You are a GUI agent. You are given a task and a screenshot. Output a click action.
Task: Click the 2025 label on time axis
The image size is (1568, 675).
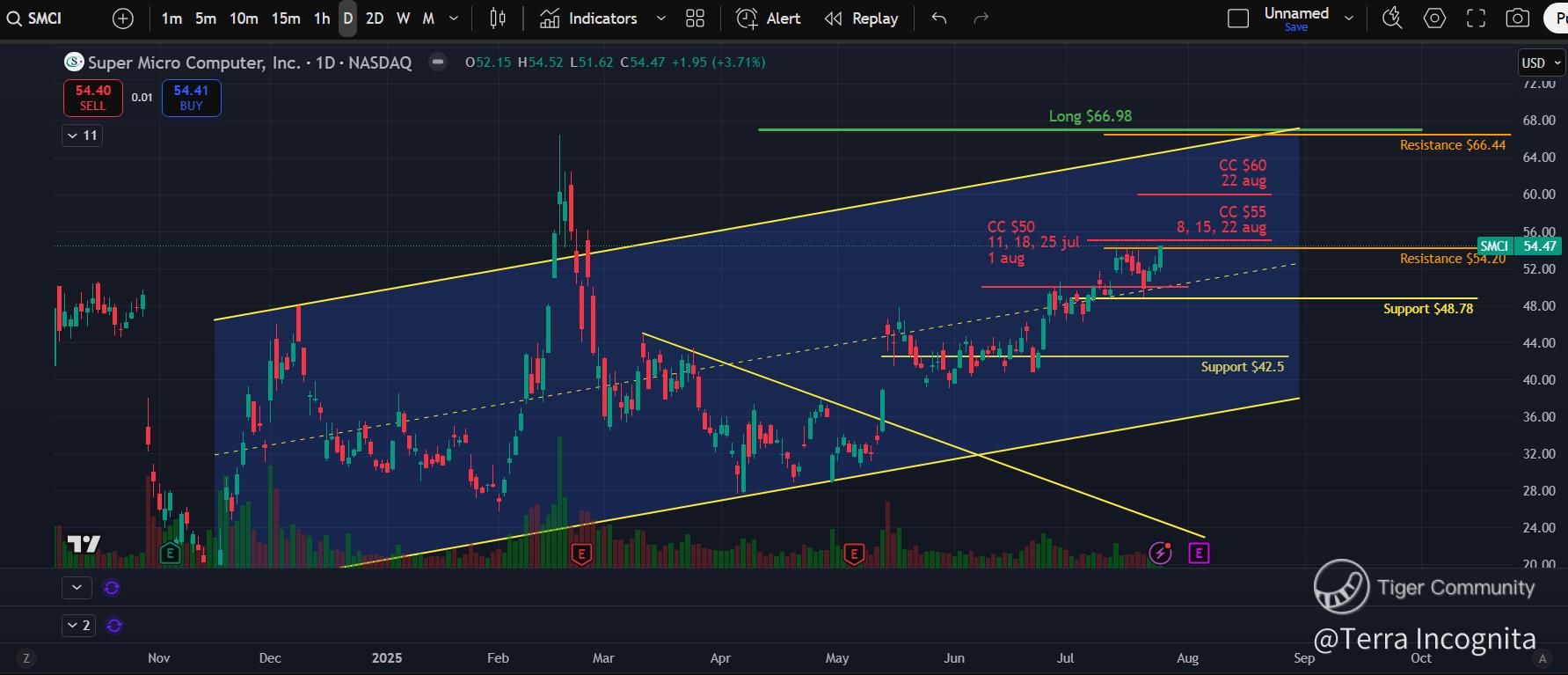click(387, 658)
